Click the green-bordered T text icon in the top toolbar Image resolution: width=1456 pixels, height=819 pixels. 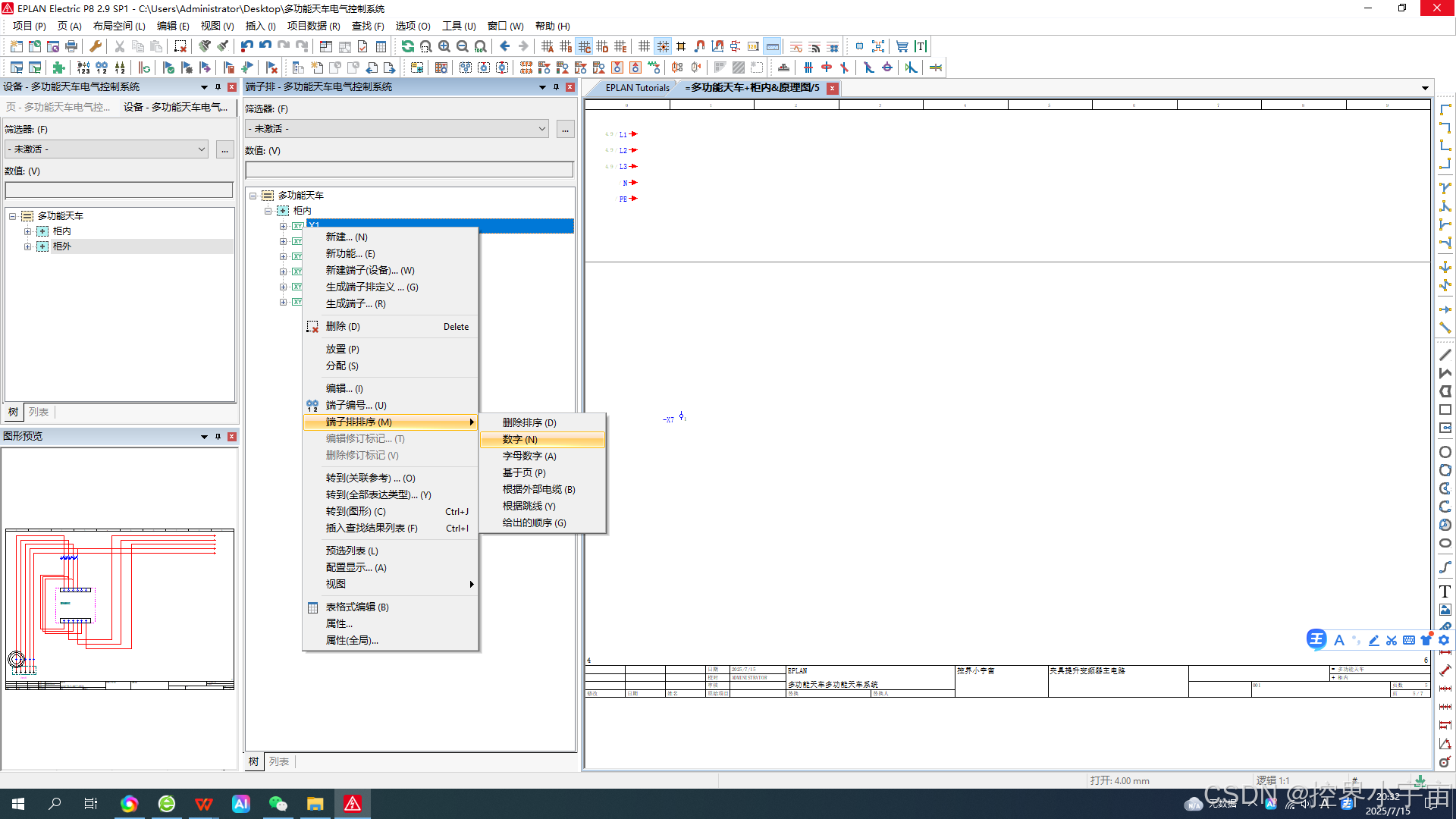(921, 46)
